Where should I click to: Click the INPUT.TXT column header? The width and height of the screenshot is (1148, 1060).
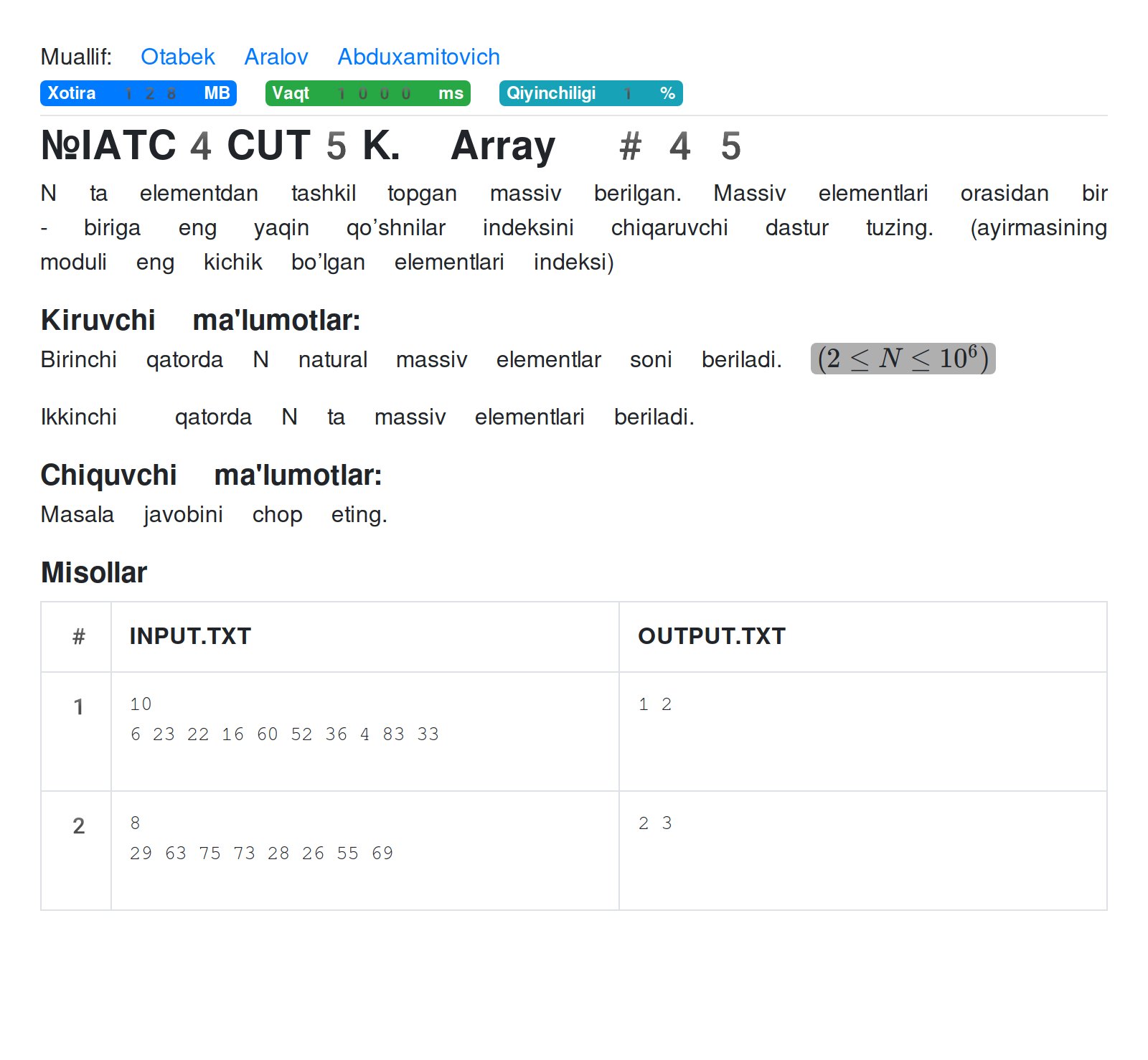[190, 636]
